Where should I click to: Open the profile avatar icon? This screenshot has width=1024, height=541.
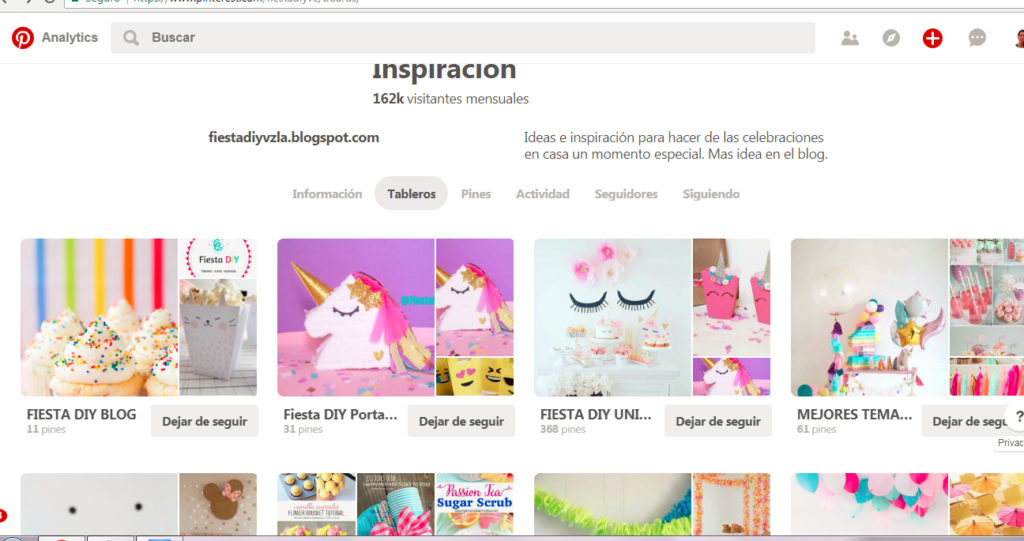[1019, 38]
